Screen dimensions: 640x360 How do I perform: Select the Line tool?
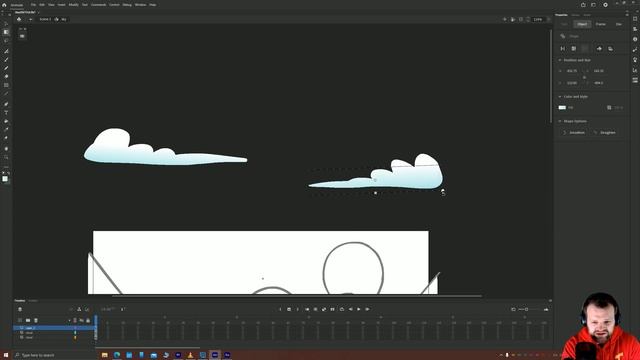(6, 94)
